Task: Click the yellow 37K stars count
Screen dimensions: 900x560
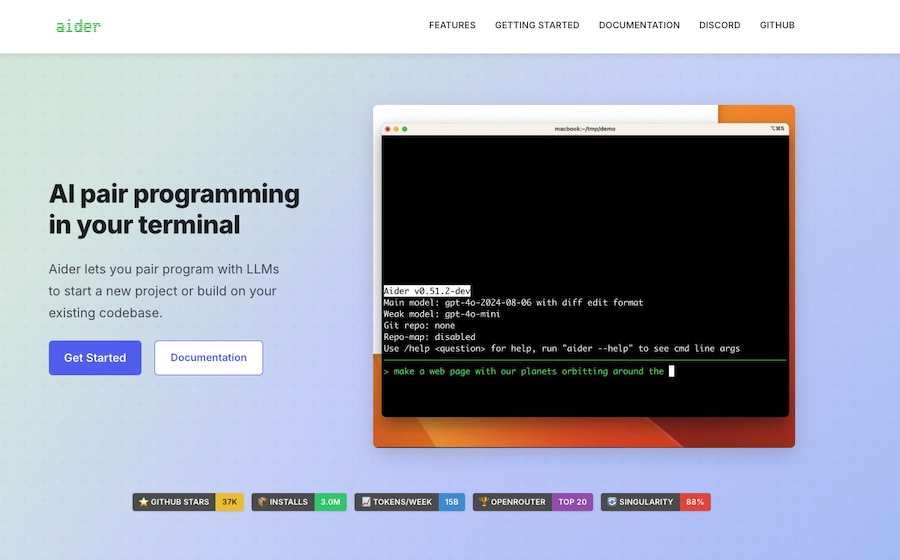Action: pyautogui.click(x=229, y=502)
